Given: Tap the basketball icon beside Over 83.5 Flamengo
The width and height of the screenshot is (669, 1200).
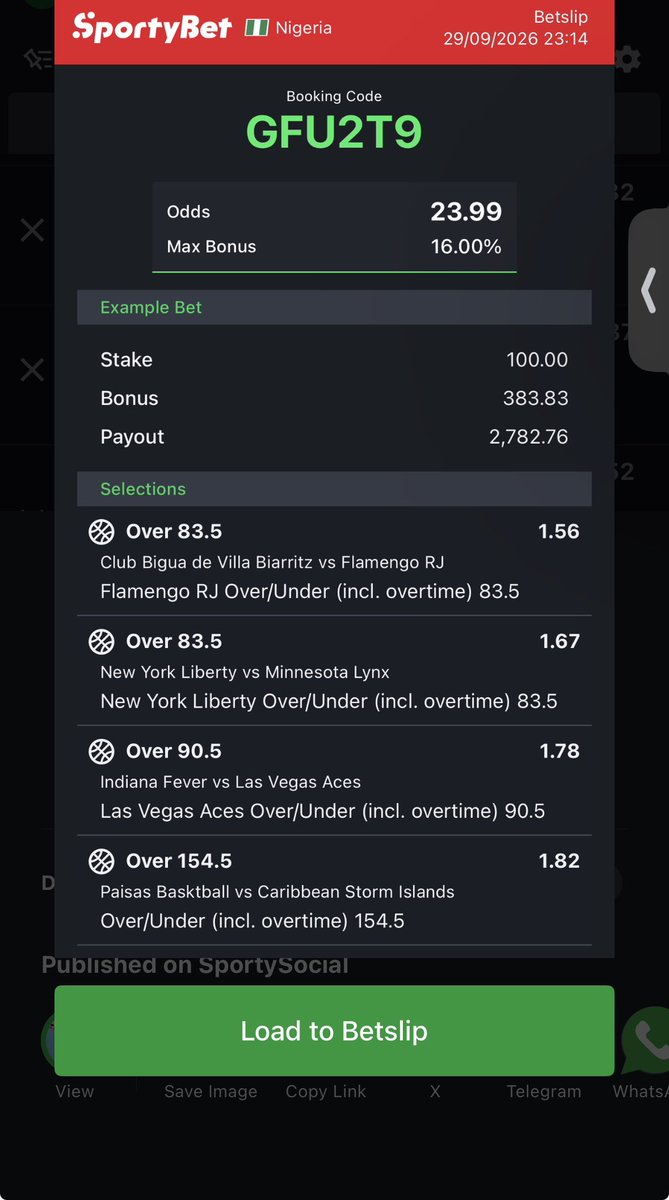Looking at the screenshot, I should pos(101,531).
